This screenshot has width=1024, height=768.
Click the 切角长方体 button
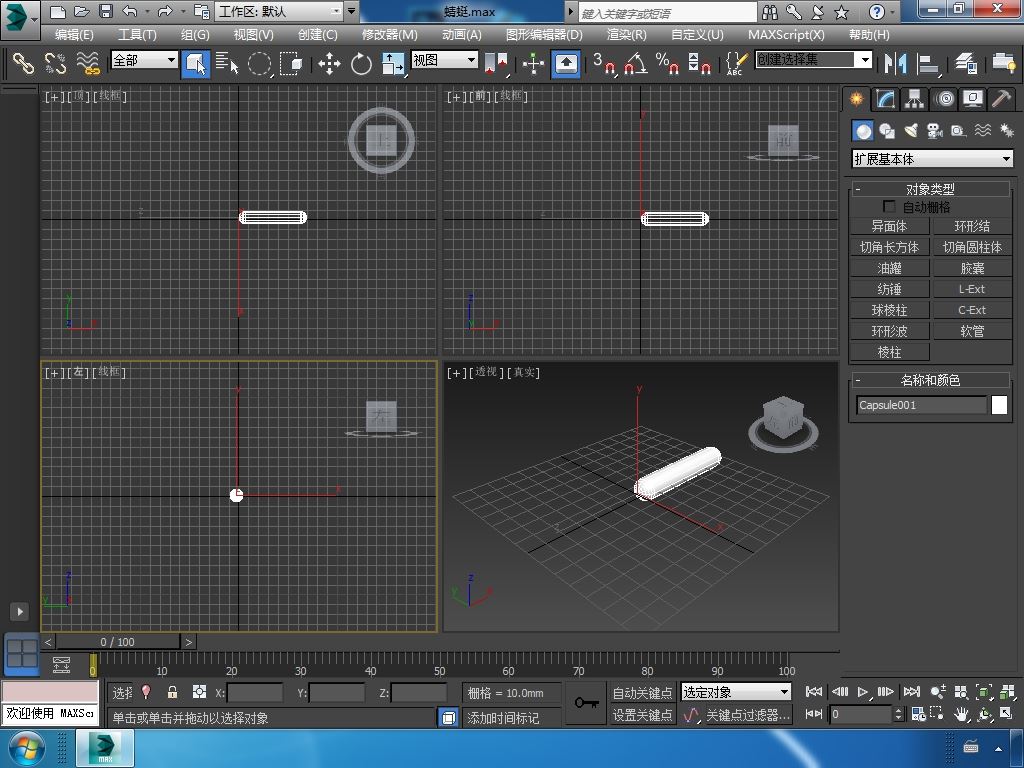(889, 247)
